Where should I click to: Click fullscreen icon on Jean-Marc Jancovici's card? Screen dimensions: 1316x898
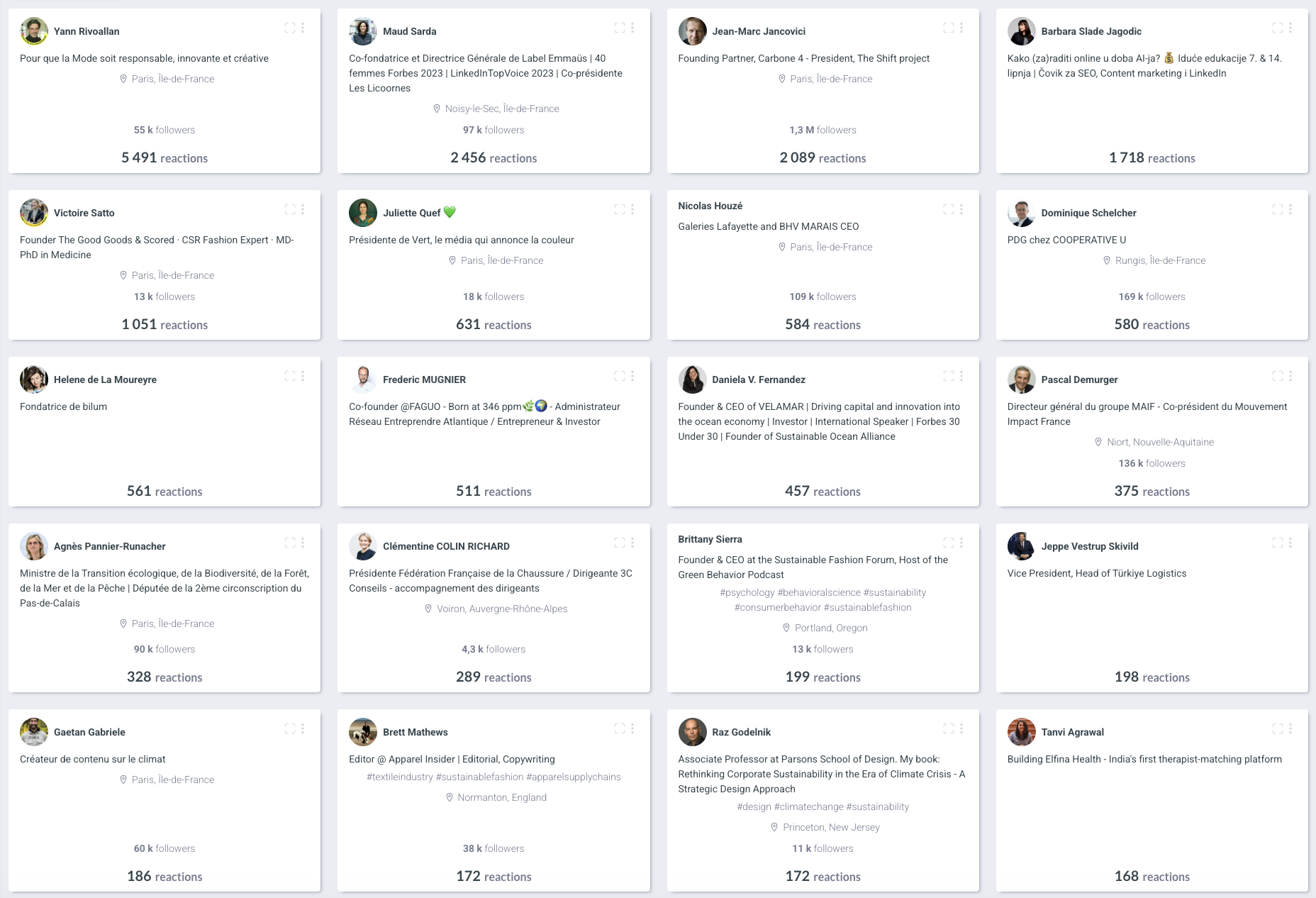coord(949,28)
